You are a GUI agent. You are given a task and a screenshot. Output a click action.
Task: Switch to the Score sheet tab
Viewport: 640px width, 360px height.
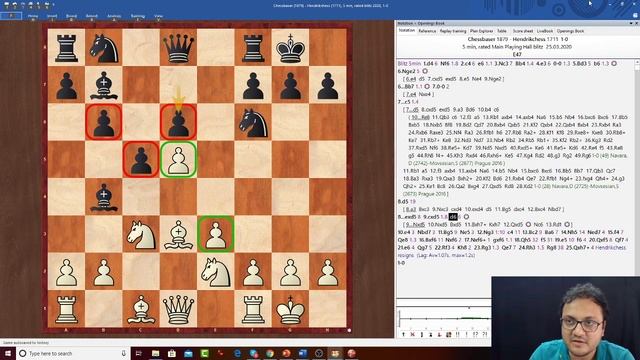(523, 31)
